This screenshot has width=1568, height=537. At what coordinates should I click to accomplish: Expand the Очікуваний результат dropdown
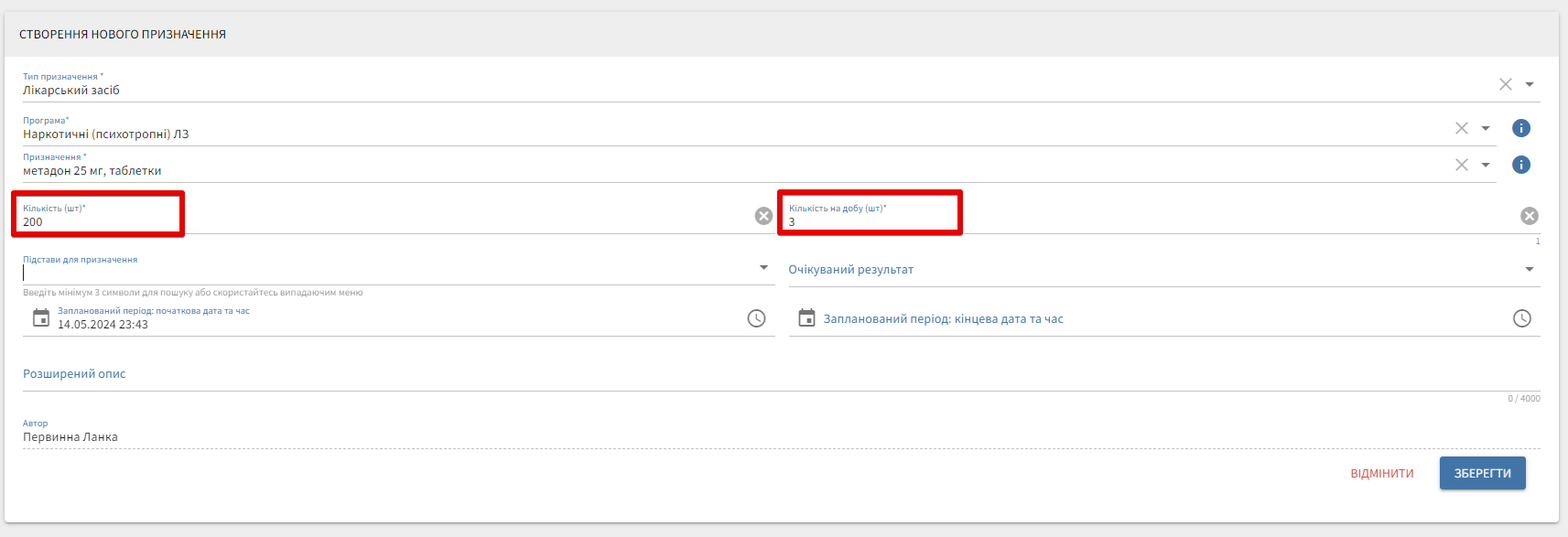click(1529, 270)
